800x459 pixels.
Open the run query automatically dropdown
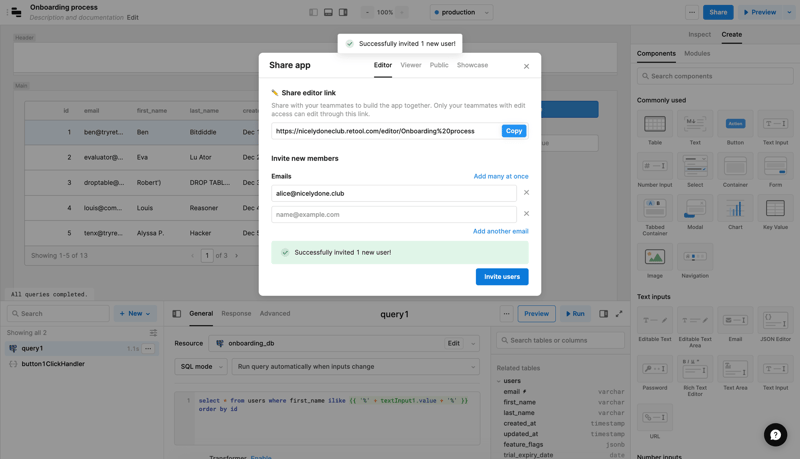[x=356, y=366]
